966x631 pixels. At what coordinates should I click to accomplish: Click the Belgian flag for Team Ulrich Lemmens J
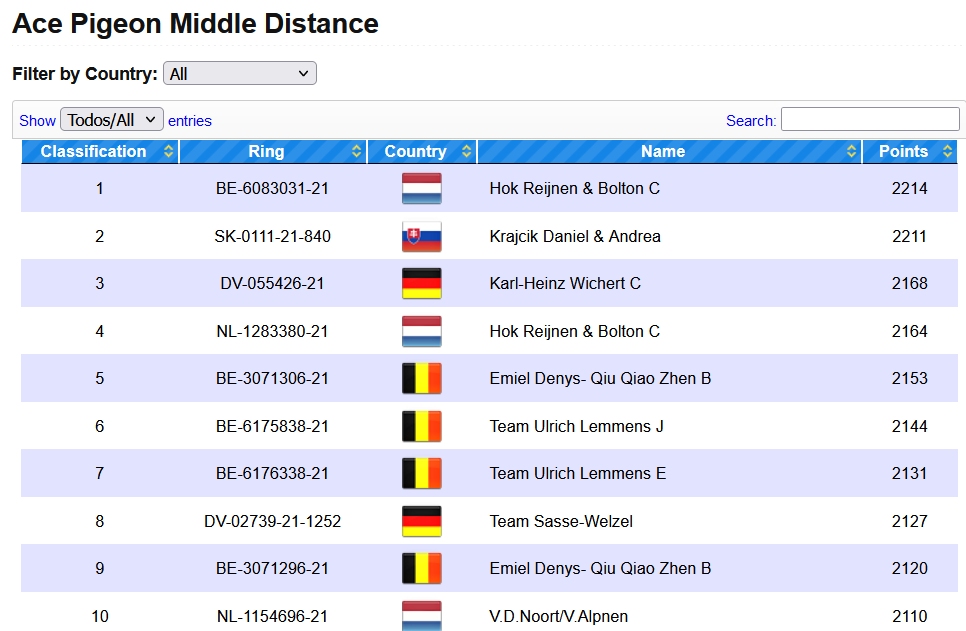[x=421, y=426]
